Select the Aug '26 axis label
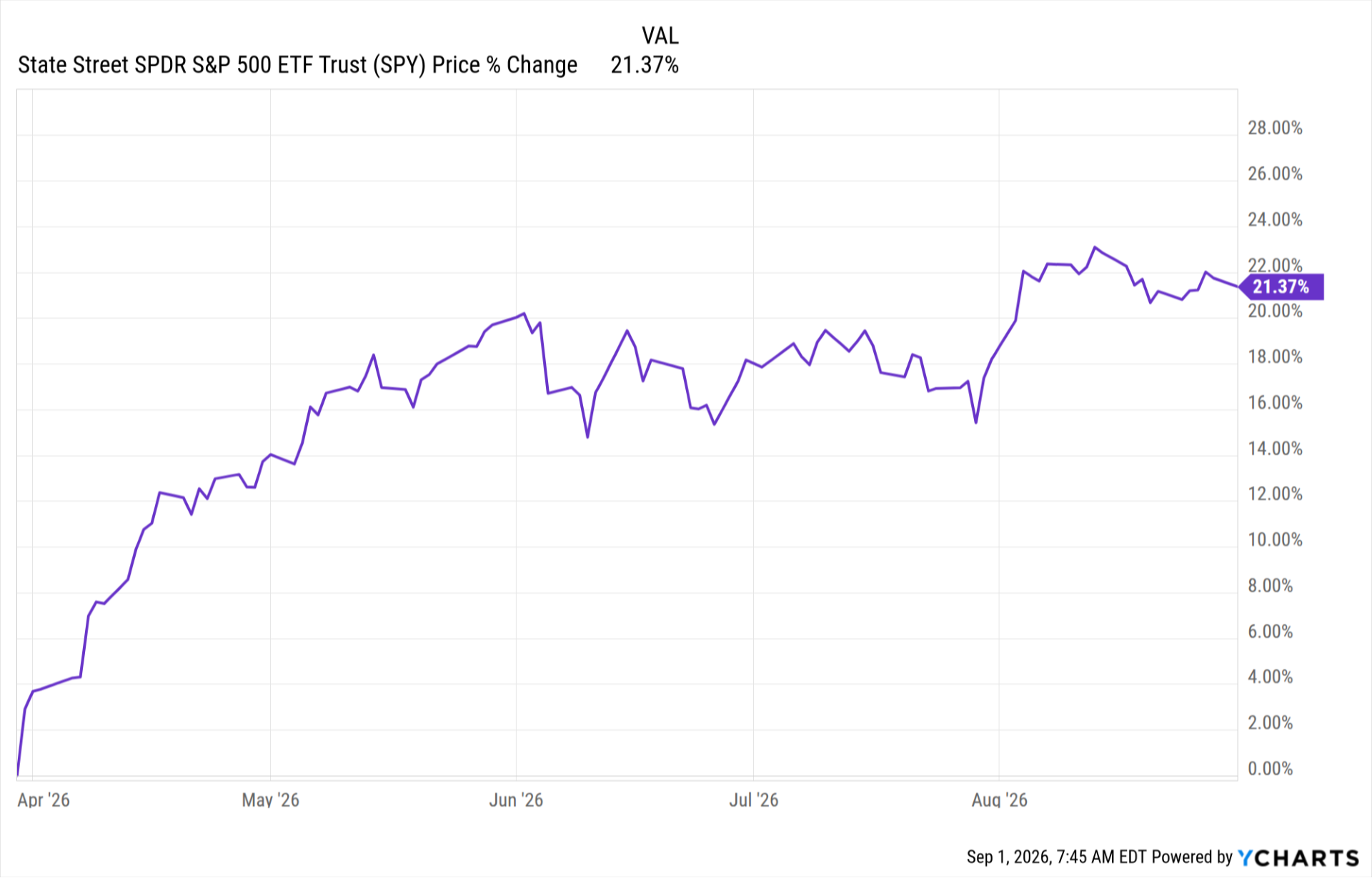The width and height of the screenshot is (1372, 878). pos(999,799)
